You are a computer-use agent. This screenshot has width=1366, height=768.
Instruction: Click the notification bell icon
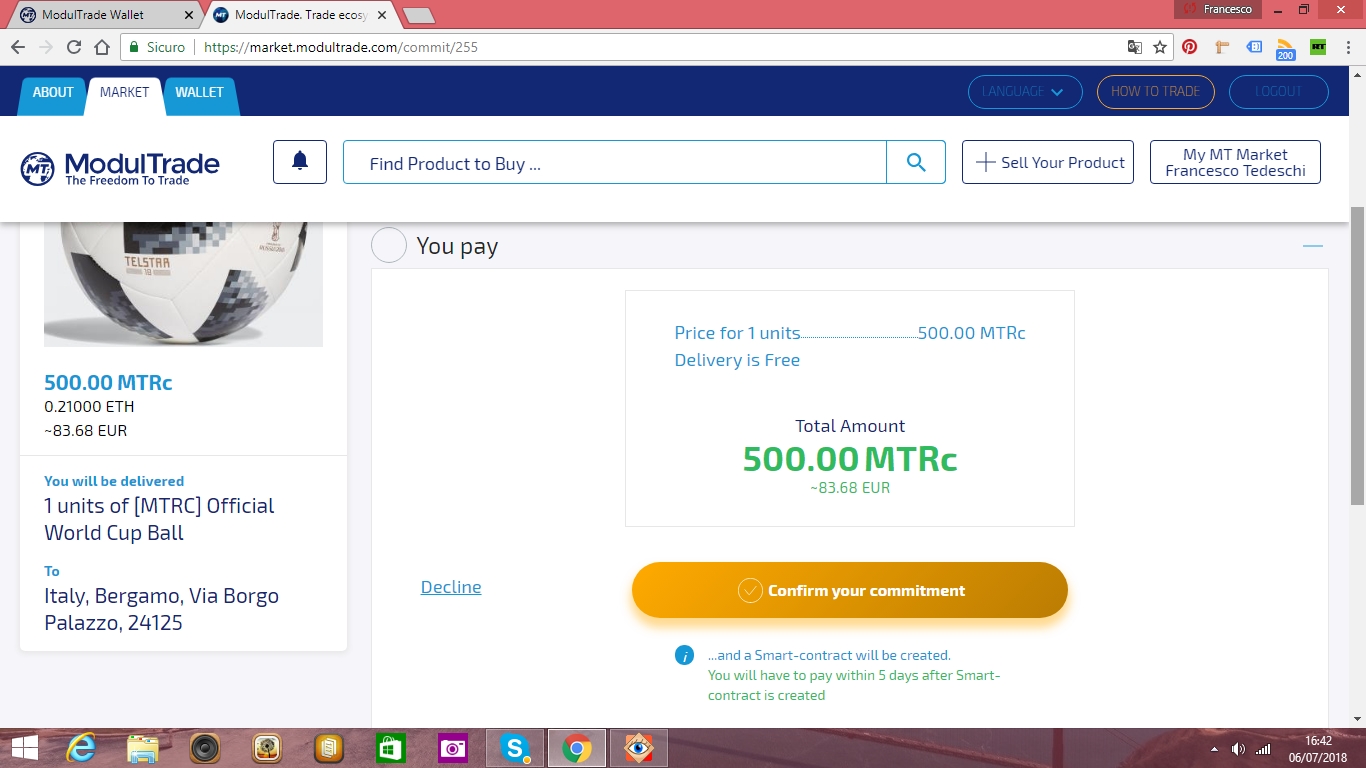(300, 162)
